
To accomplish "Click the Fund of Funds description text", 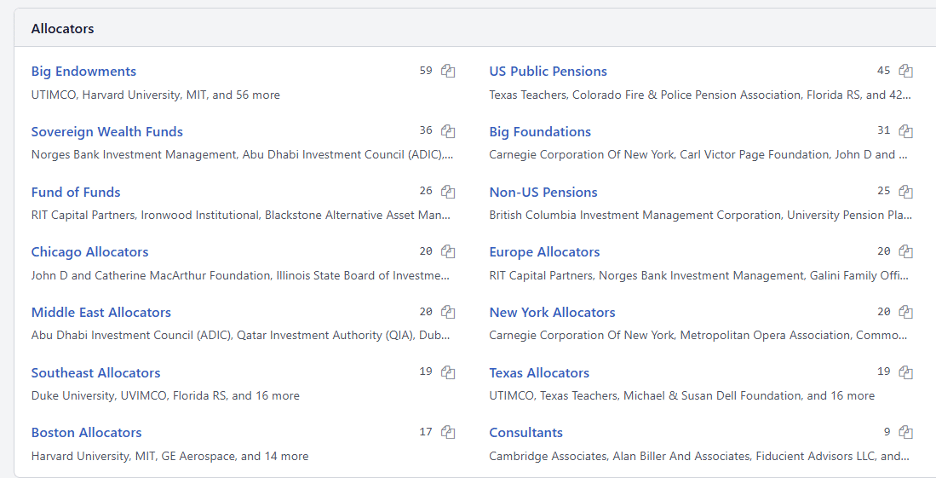I will 241,215.
